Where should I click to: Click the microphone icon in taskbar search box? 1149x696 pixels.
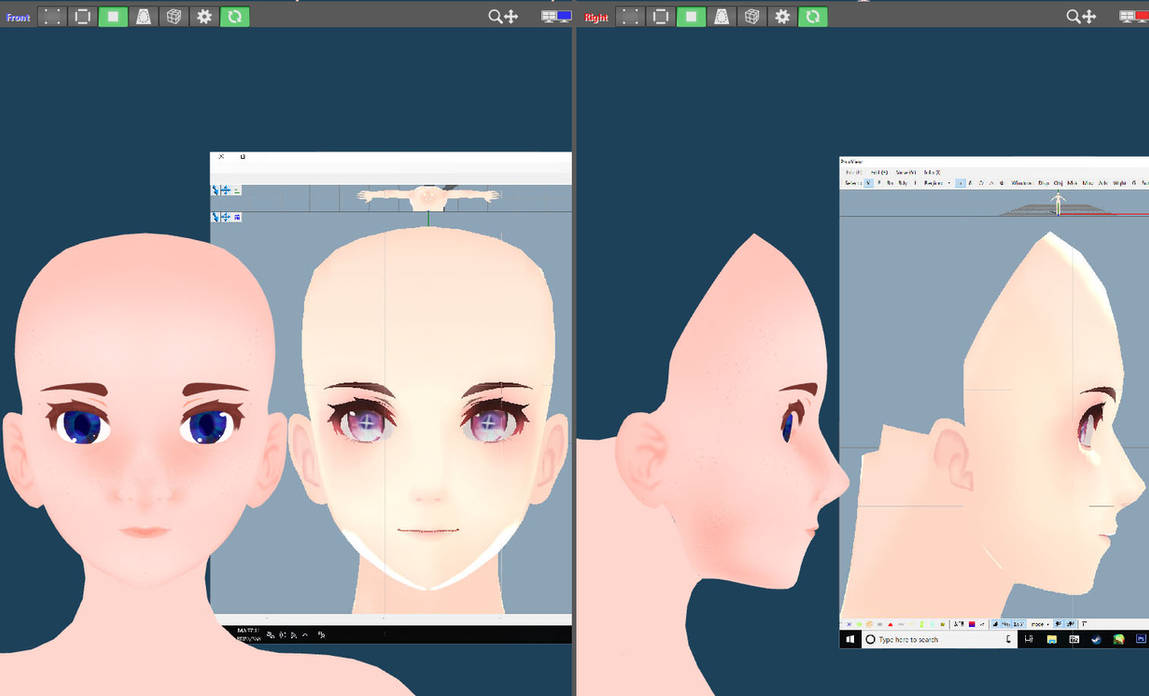(1008, 640)
